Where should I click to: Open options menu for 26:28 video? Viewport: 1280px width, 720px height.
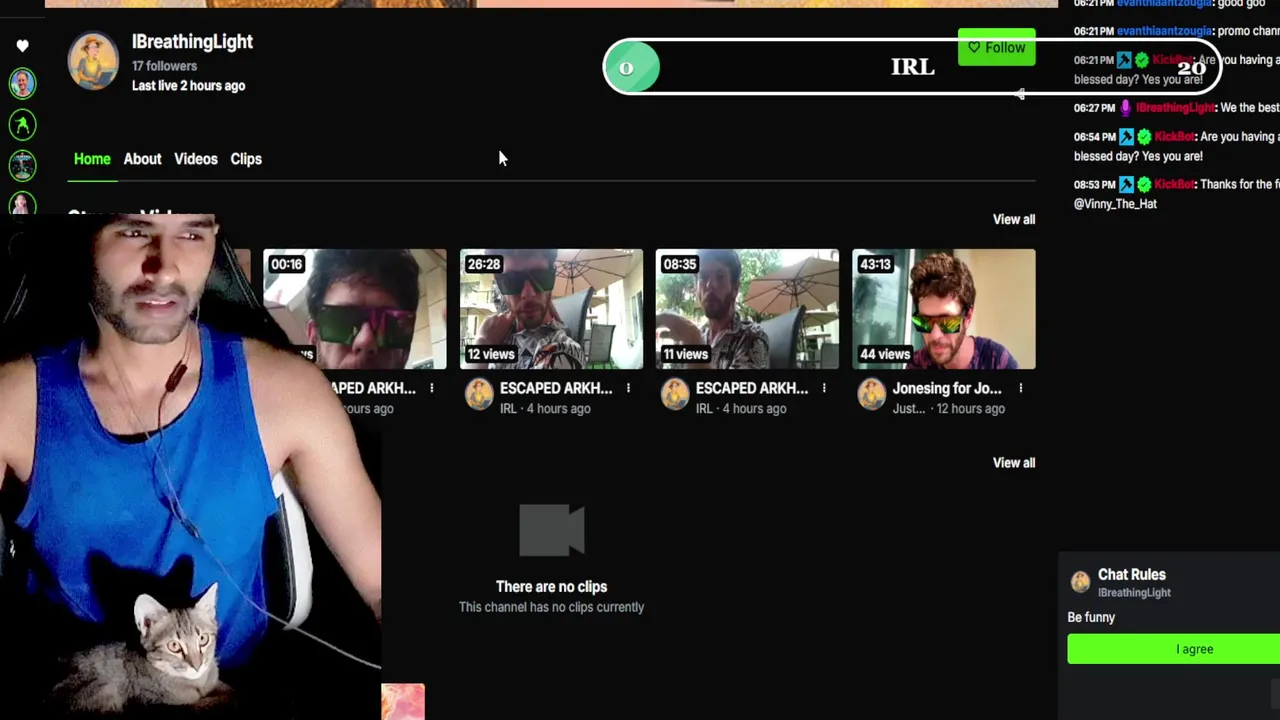click(628, 388)
